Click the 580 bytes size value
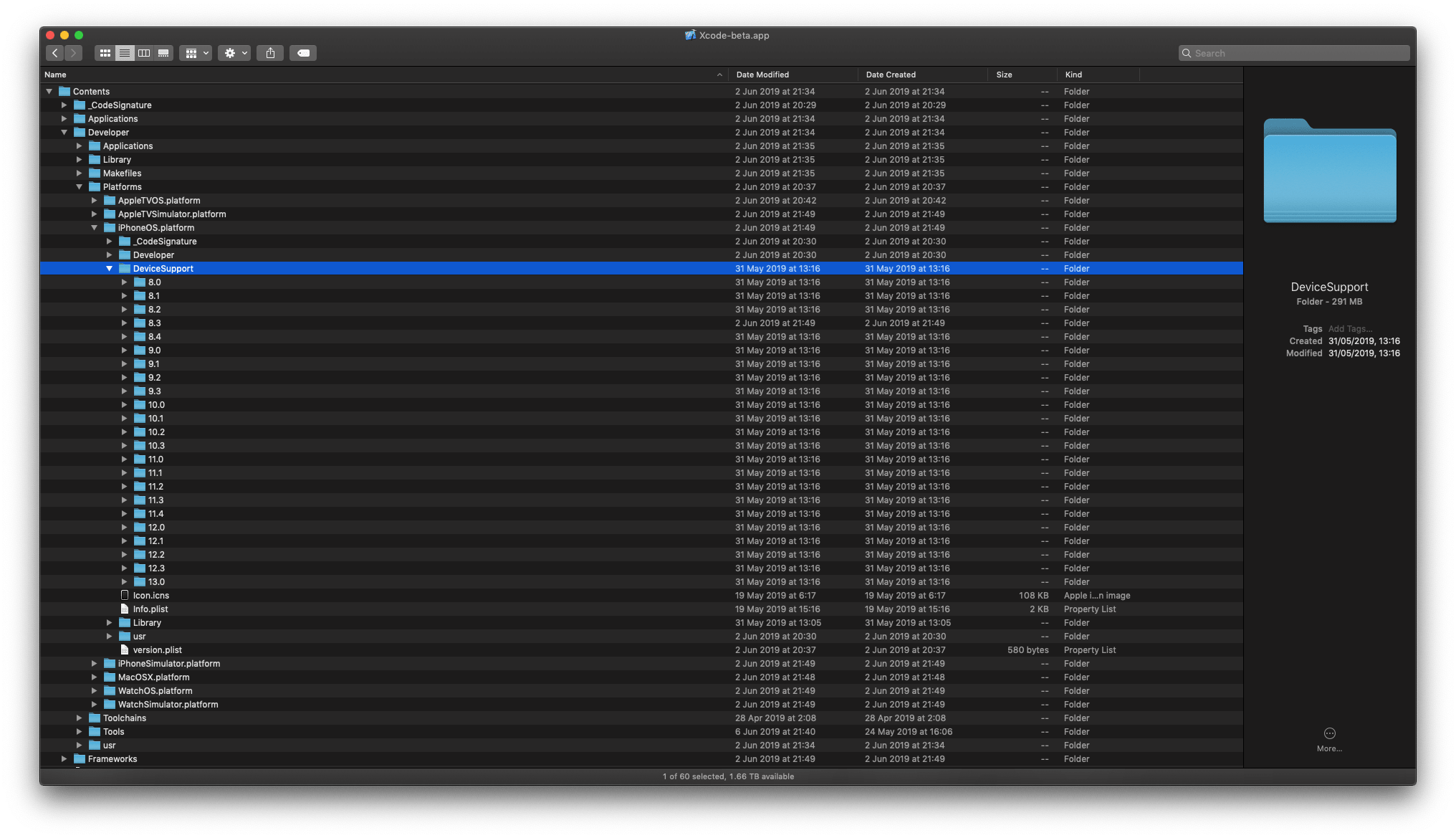 pos(1028,650)
